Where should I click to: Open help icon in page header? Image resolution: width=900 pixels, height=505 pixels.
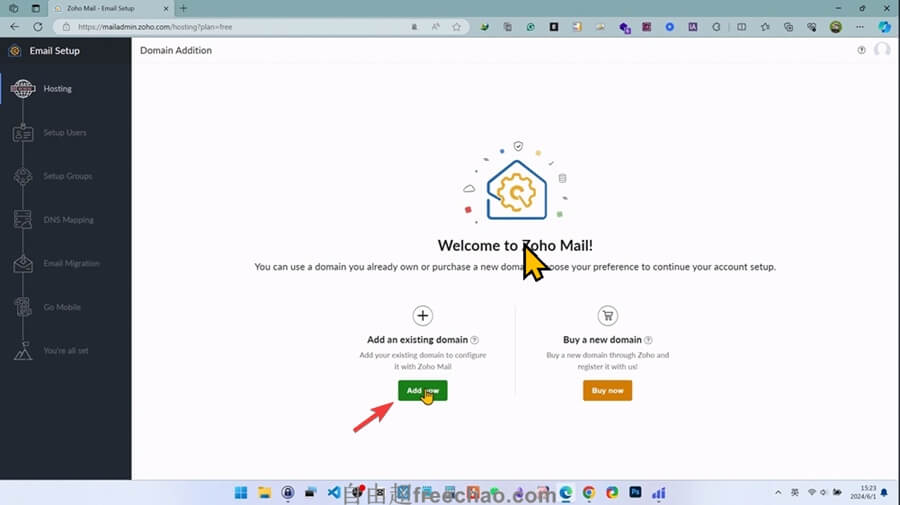pos(862,50)
